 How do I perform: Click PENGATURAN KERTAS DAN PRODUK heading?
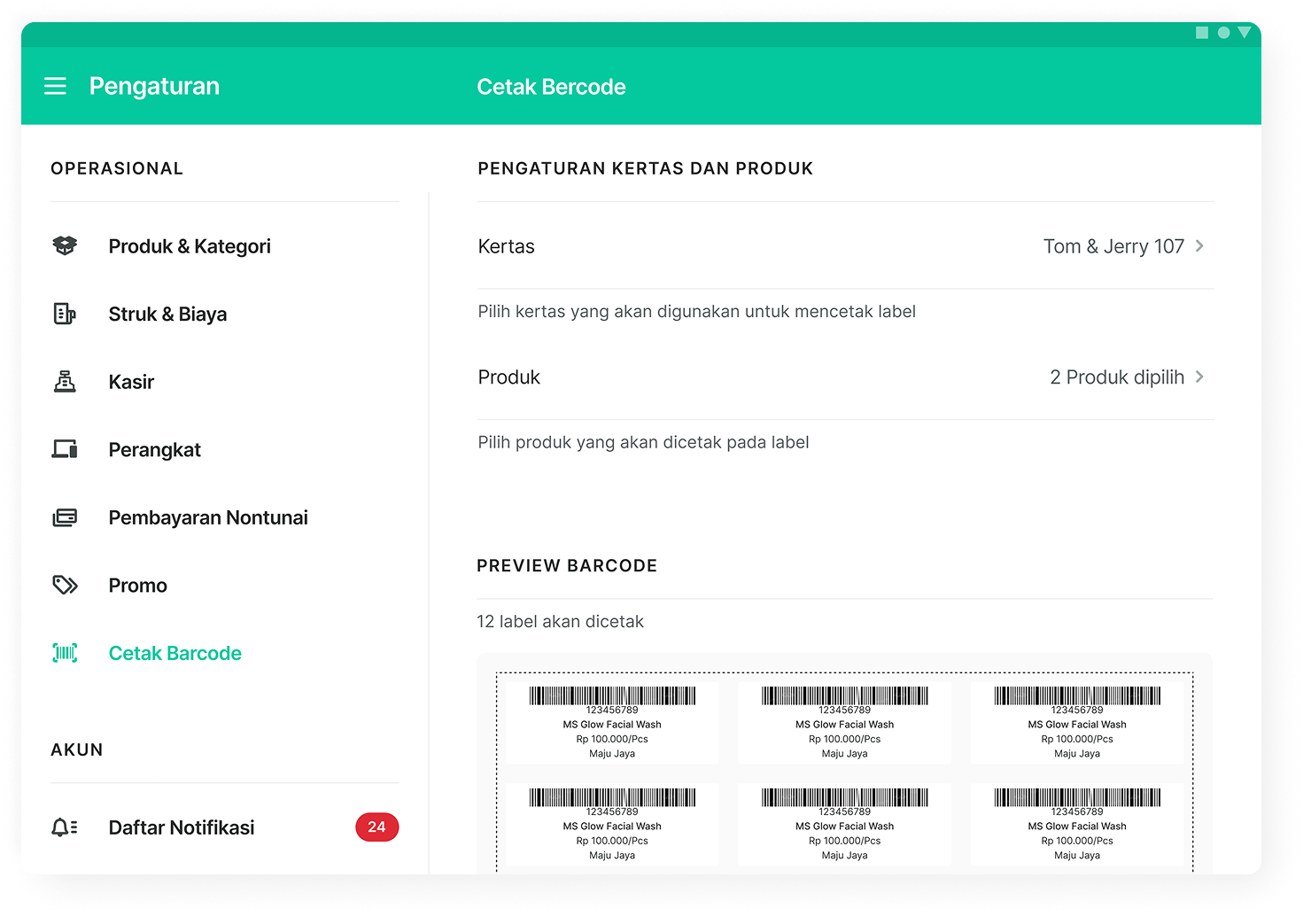(x=646, y=168)
